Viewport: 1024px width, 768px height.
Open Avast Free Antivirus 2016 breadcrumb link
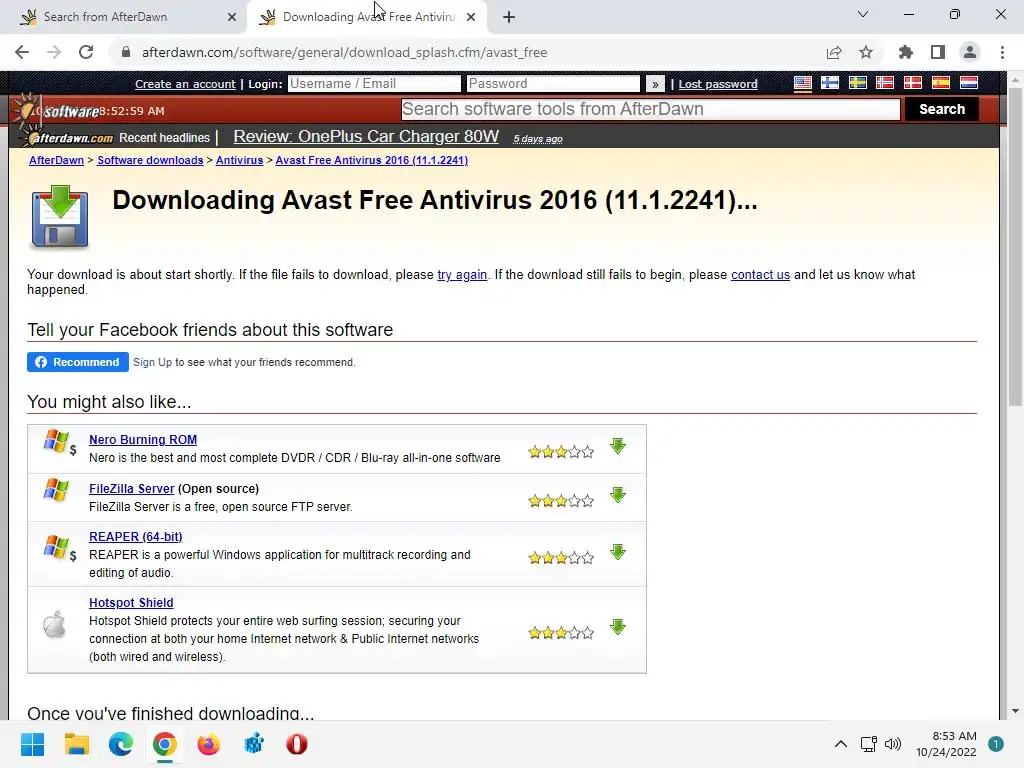(x=372, y=160)
